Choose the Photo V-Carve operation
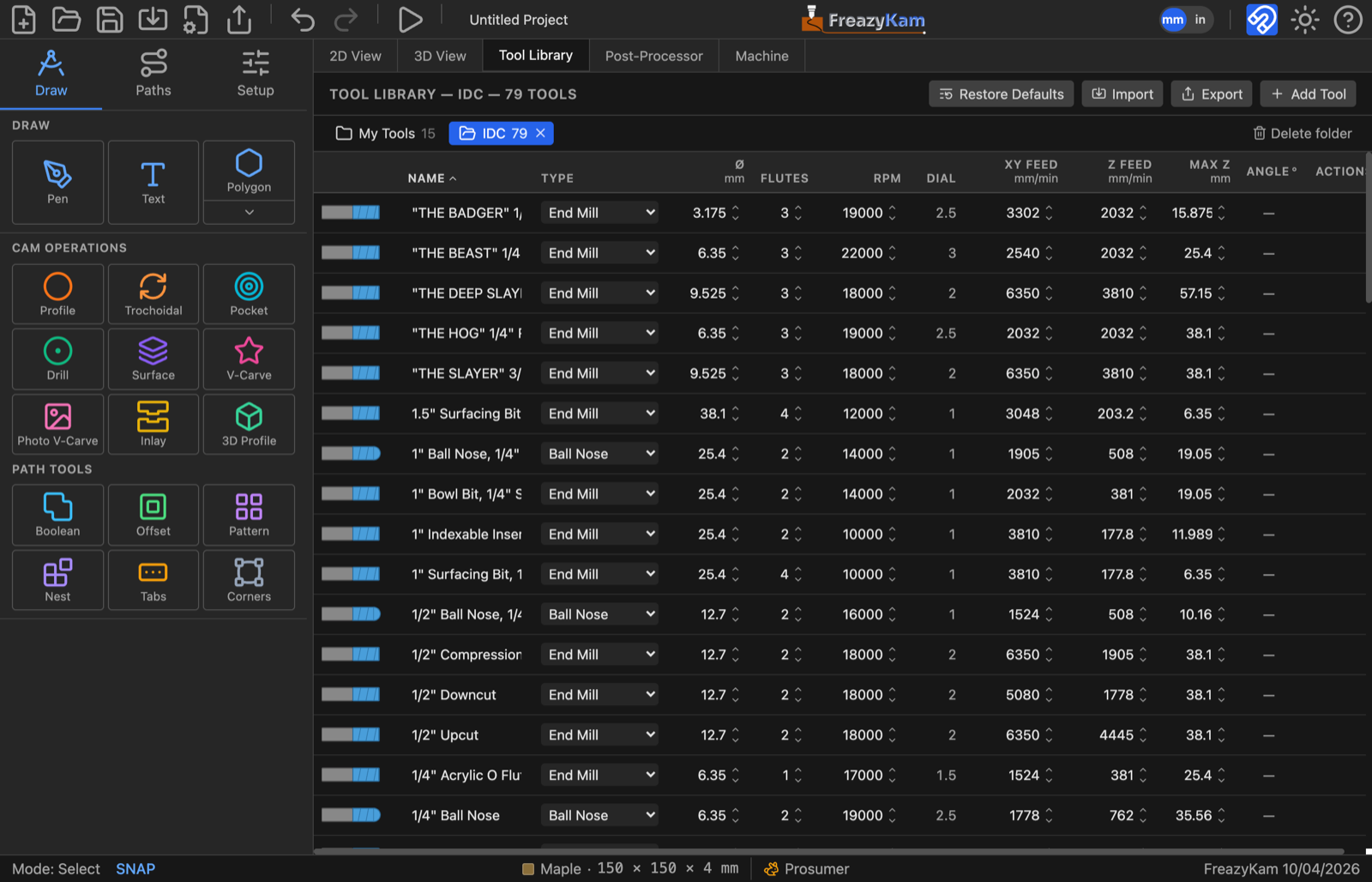This screenshot has height=882, width=1372. point(57,424)
